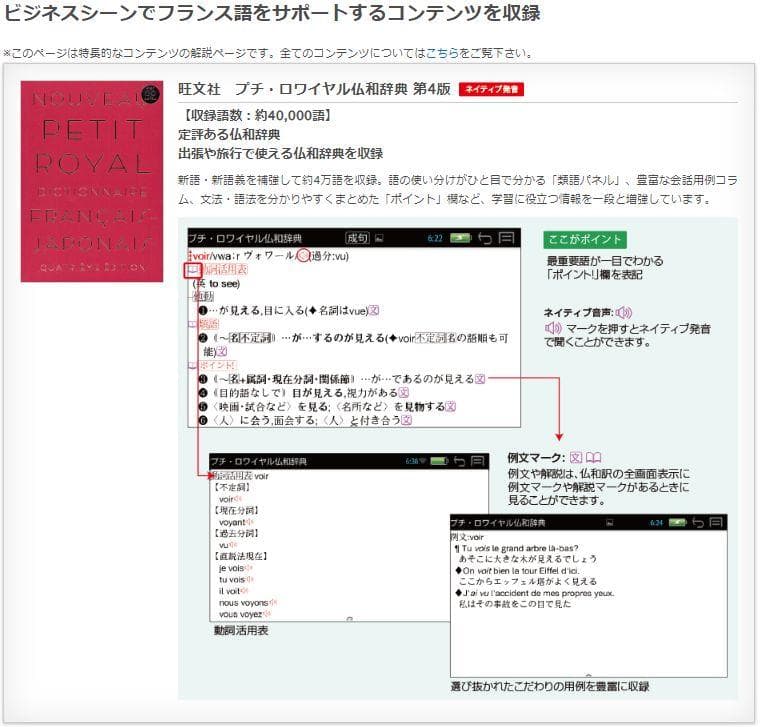Click the 【不定詞】 heading
Viewport: 761px width, 727px height.
click(232, 487)
